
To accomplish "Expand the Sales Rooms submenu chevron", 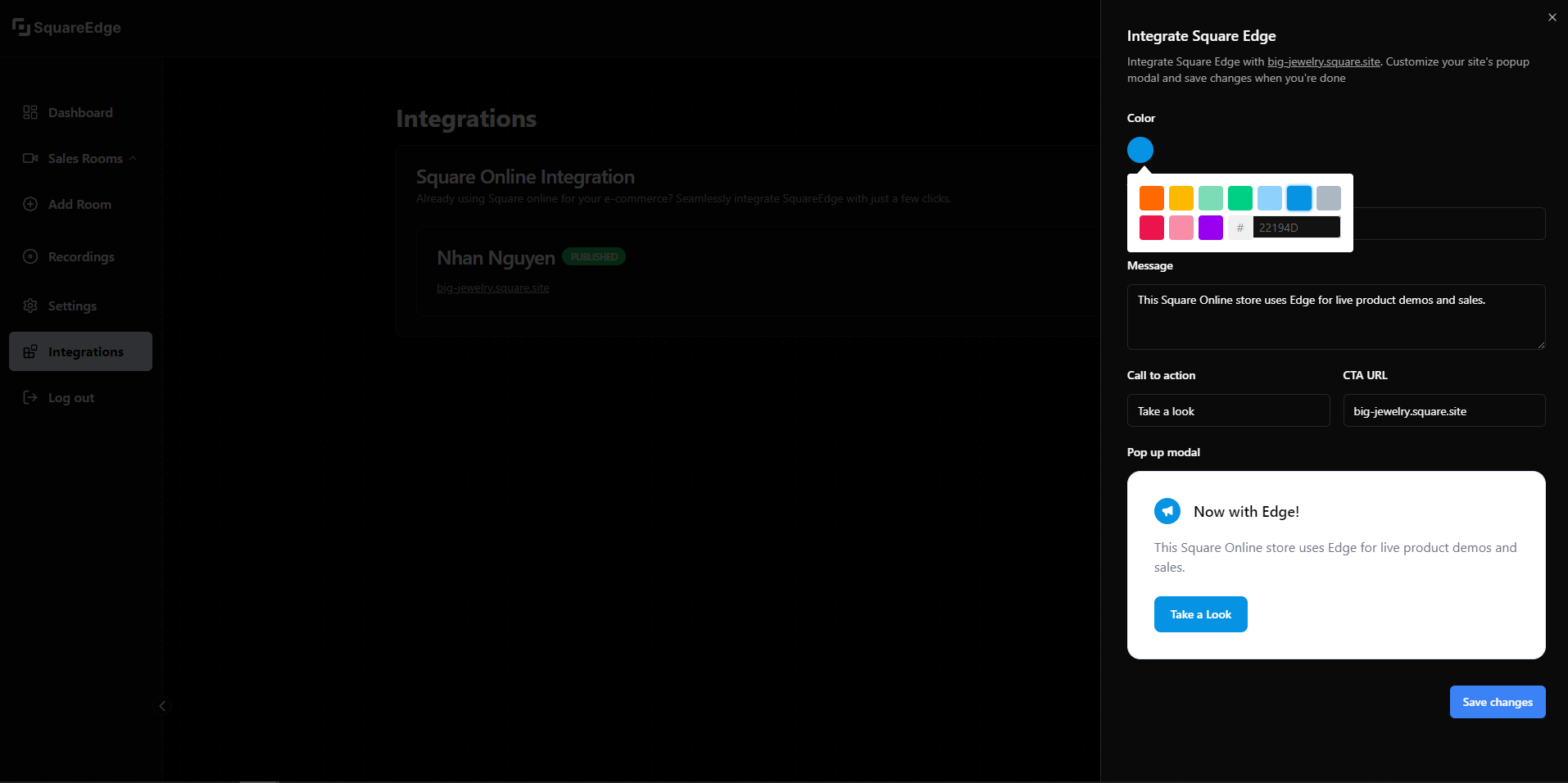I will (x=133, y=158).
